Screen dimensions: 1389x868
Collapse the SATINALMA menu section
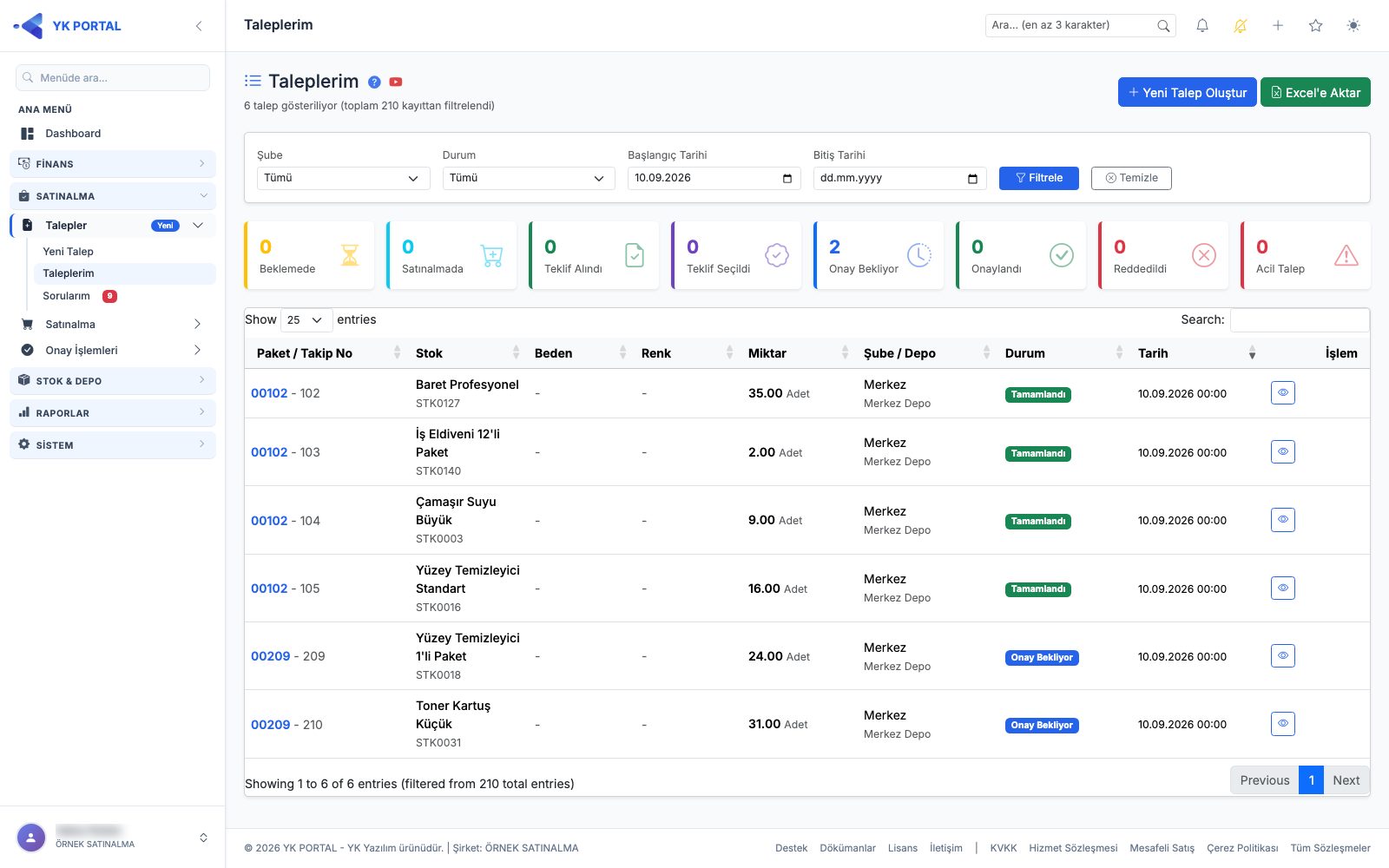(x=113, y=196)
